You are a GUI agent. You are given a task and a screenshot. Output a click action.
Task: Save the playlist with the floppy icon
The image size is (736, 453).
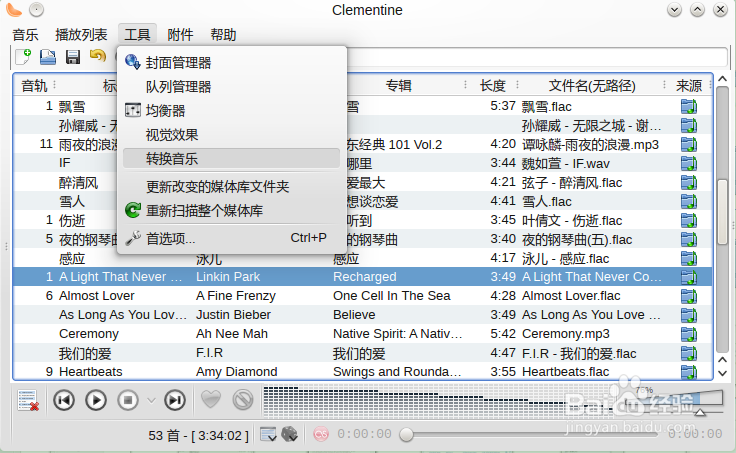[73, 57]
